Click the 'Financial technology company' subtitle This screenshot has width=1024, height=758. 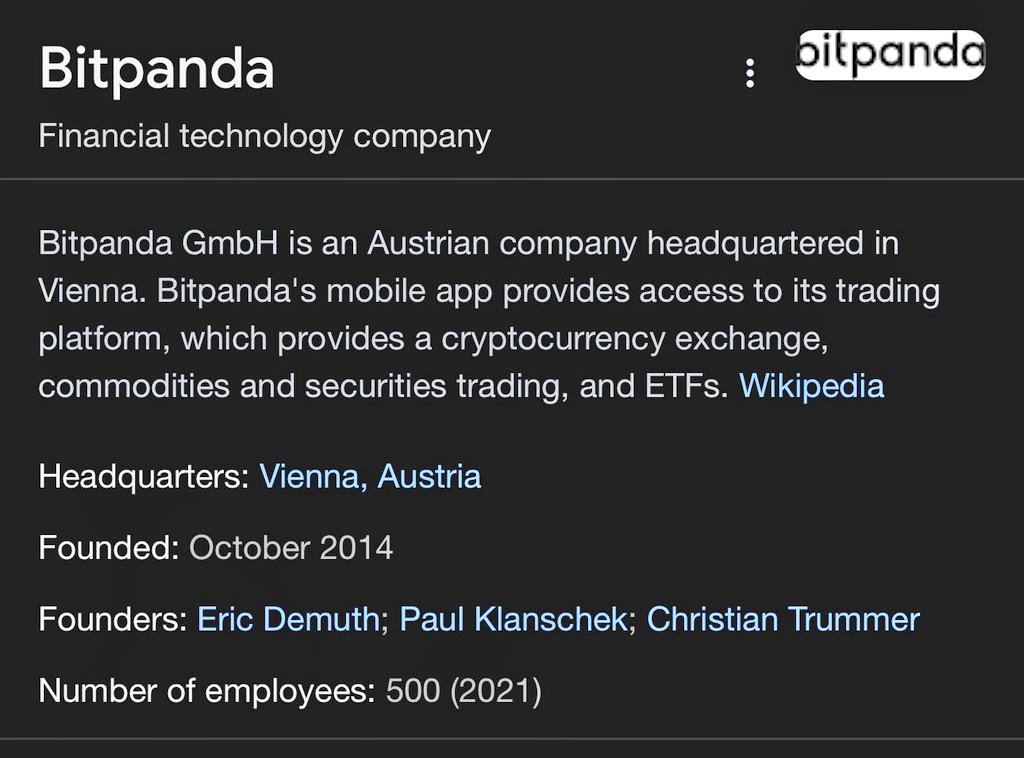[x=264, y=136]
